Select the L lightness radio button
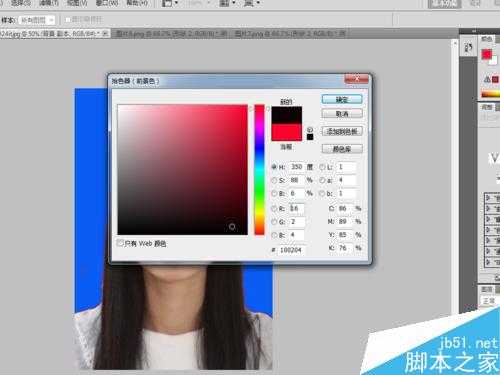 pos(322,167)
